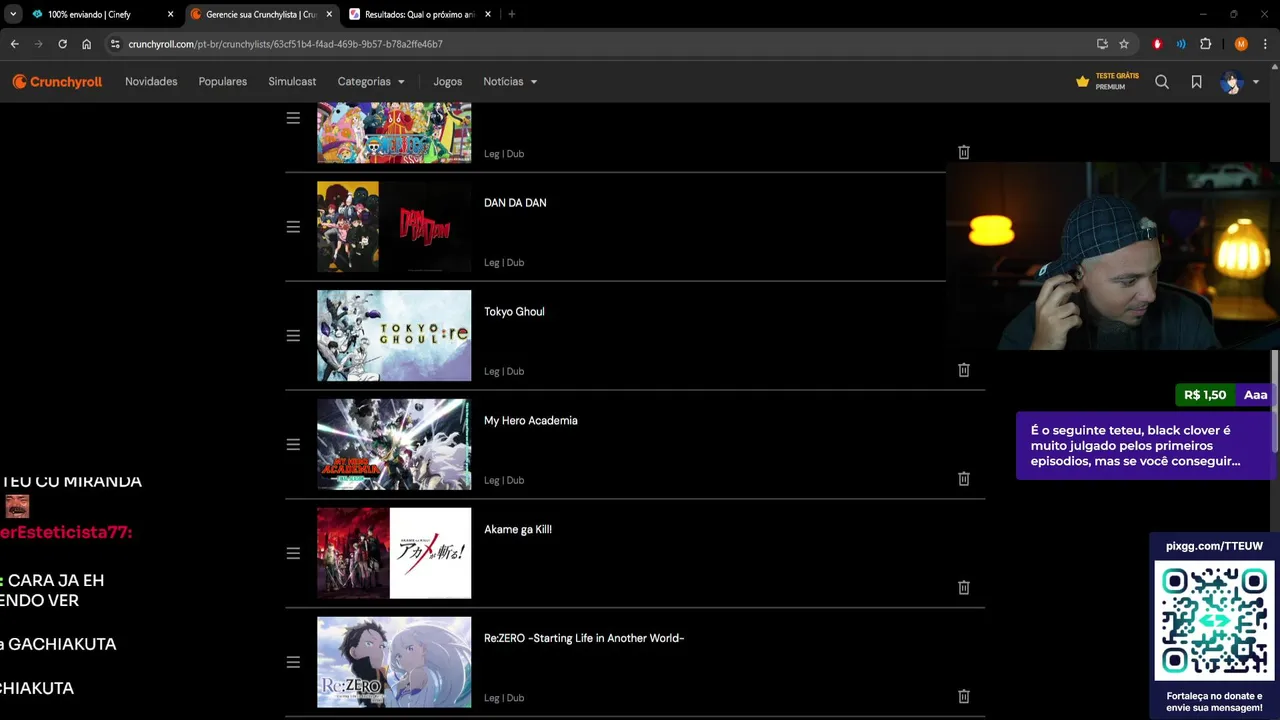1280x720 pixels.
Task: Click the Akame ga Kill! reorder handle
Action: (293, 553)
